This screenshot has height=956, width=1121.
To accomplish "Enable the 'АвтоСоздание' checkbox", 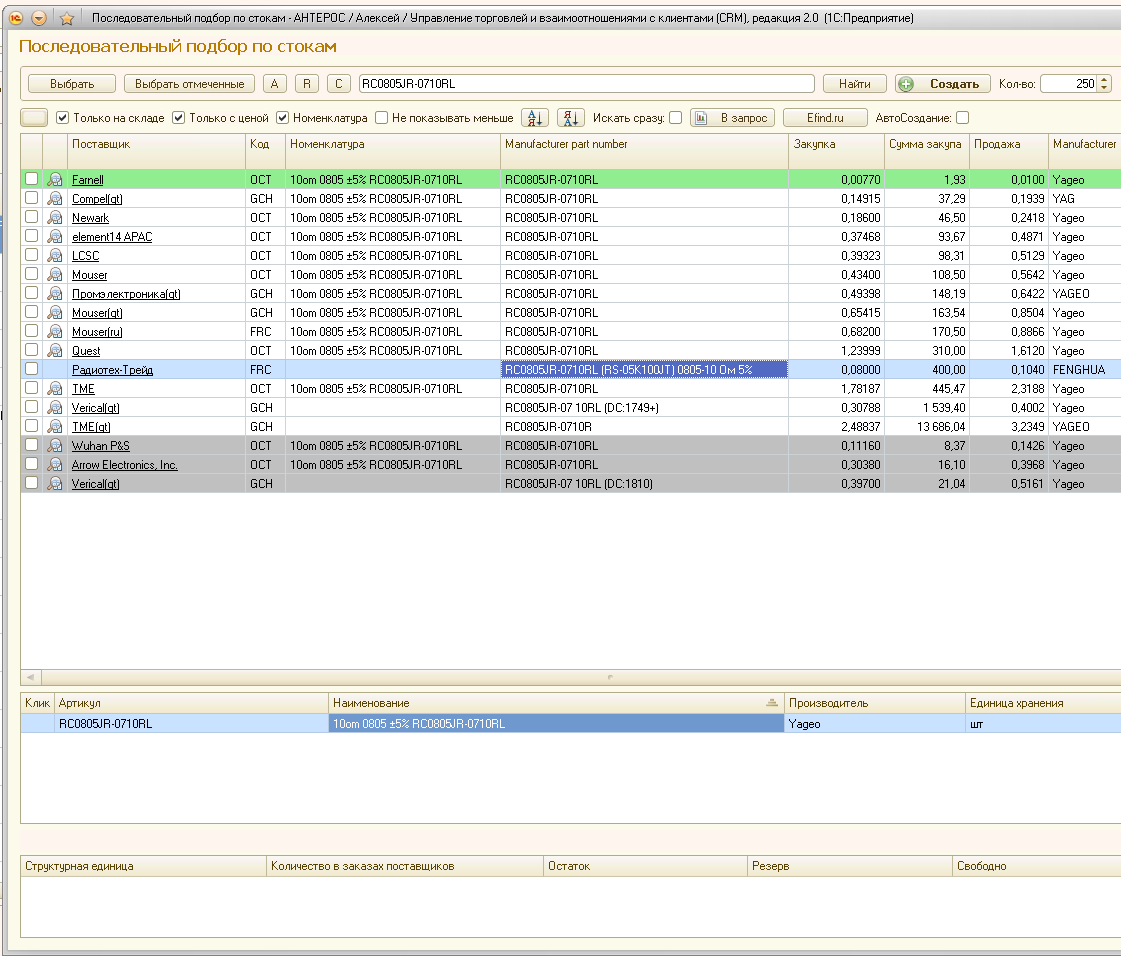I will [x=962, y=118].
